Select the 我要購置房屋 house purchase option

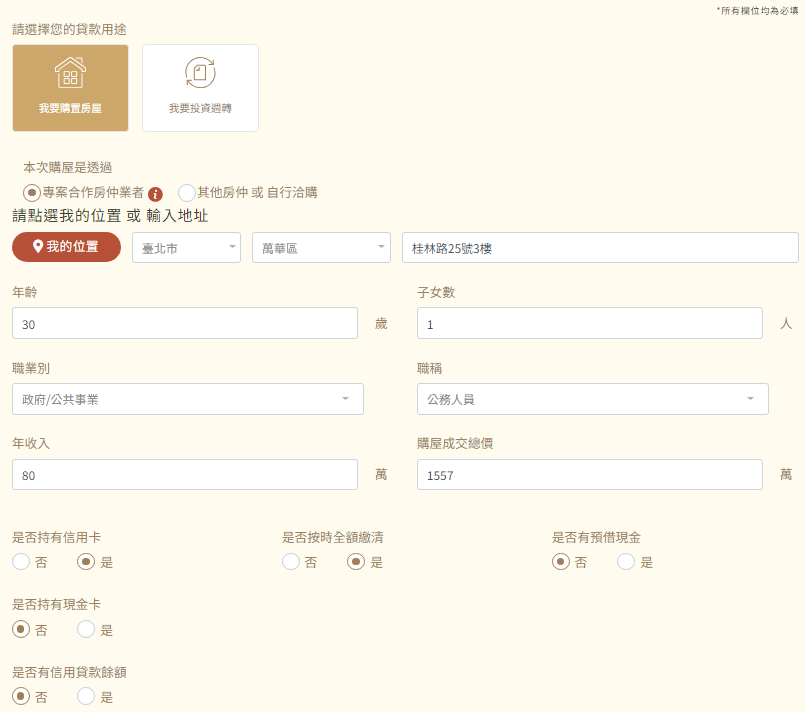point(70,87)
